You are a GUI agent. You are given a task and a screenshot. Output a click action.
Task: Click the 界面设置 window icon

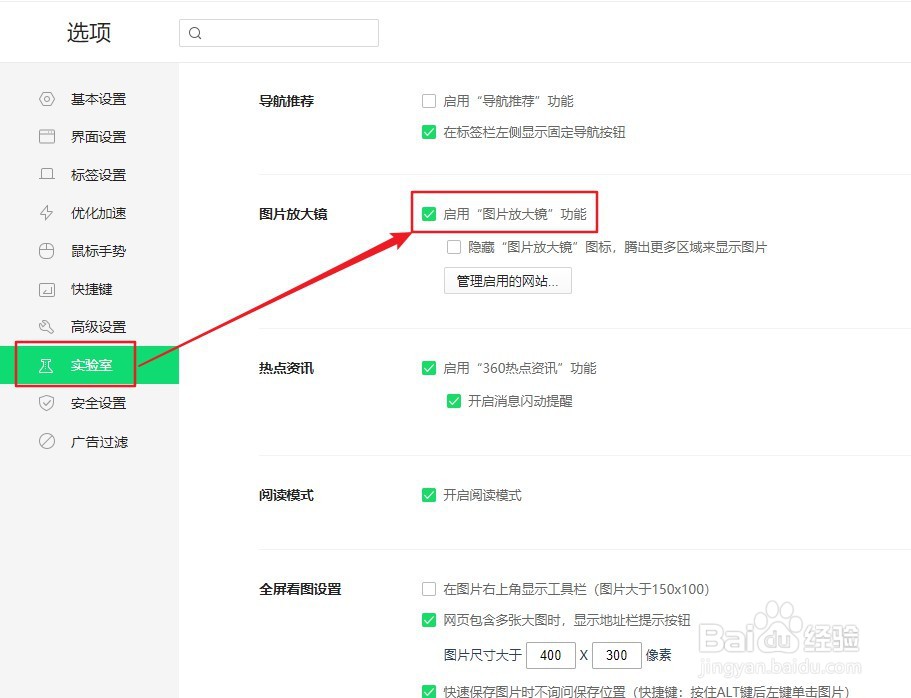coord(47,137)
